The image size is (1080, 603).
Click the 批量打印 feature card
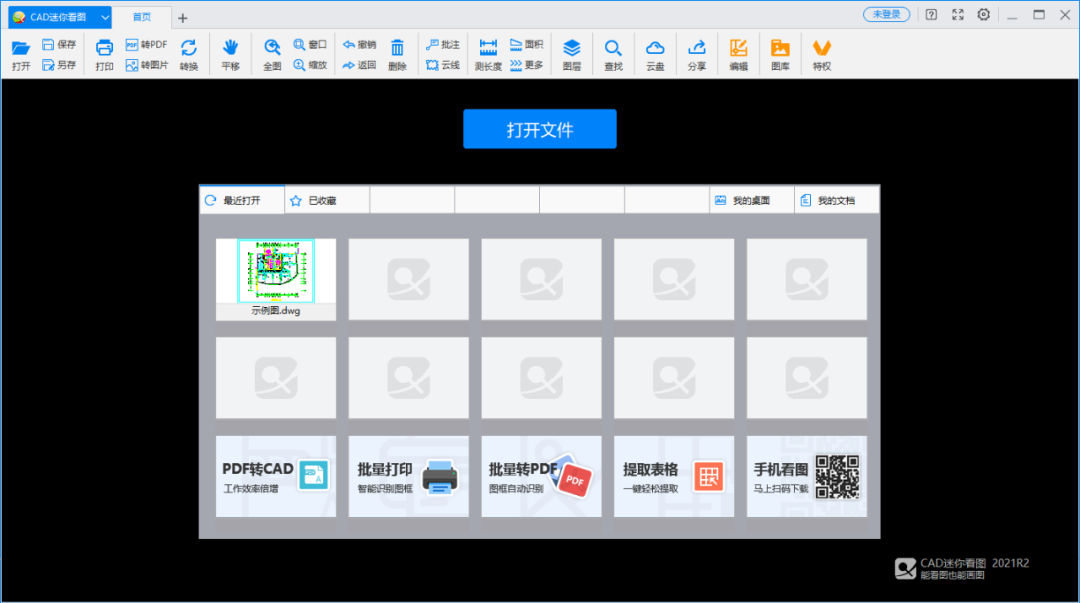(408, 476)
